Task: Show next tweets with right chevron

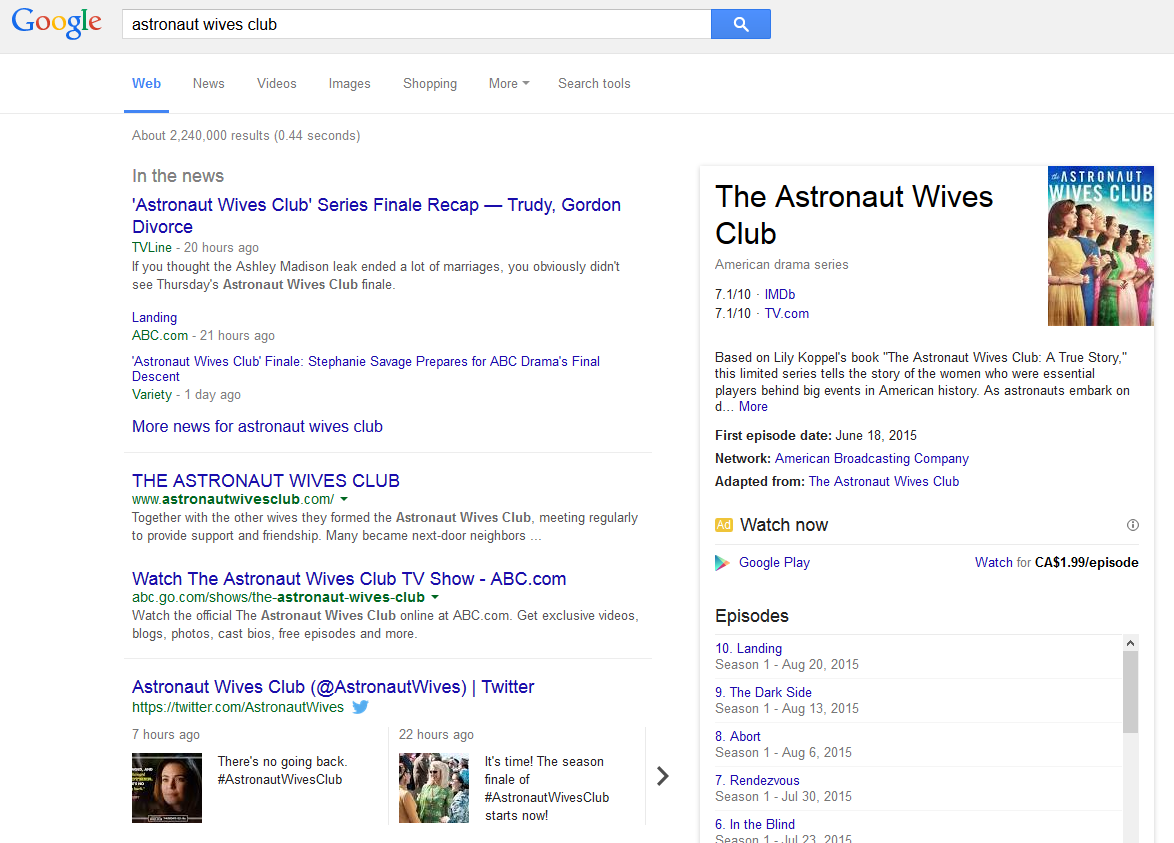Action: (662, 776)
